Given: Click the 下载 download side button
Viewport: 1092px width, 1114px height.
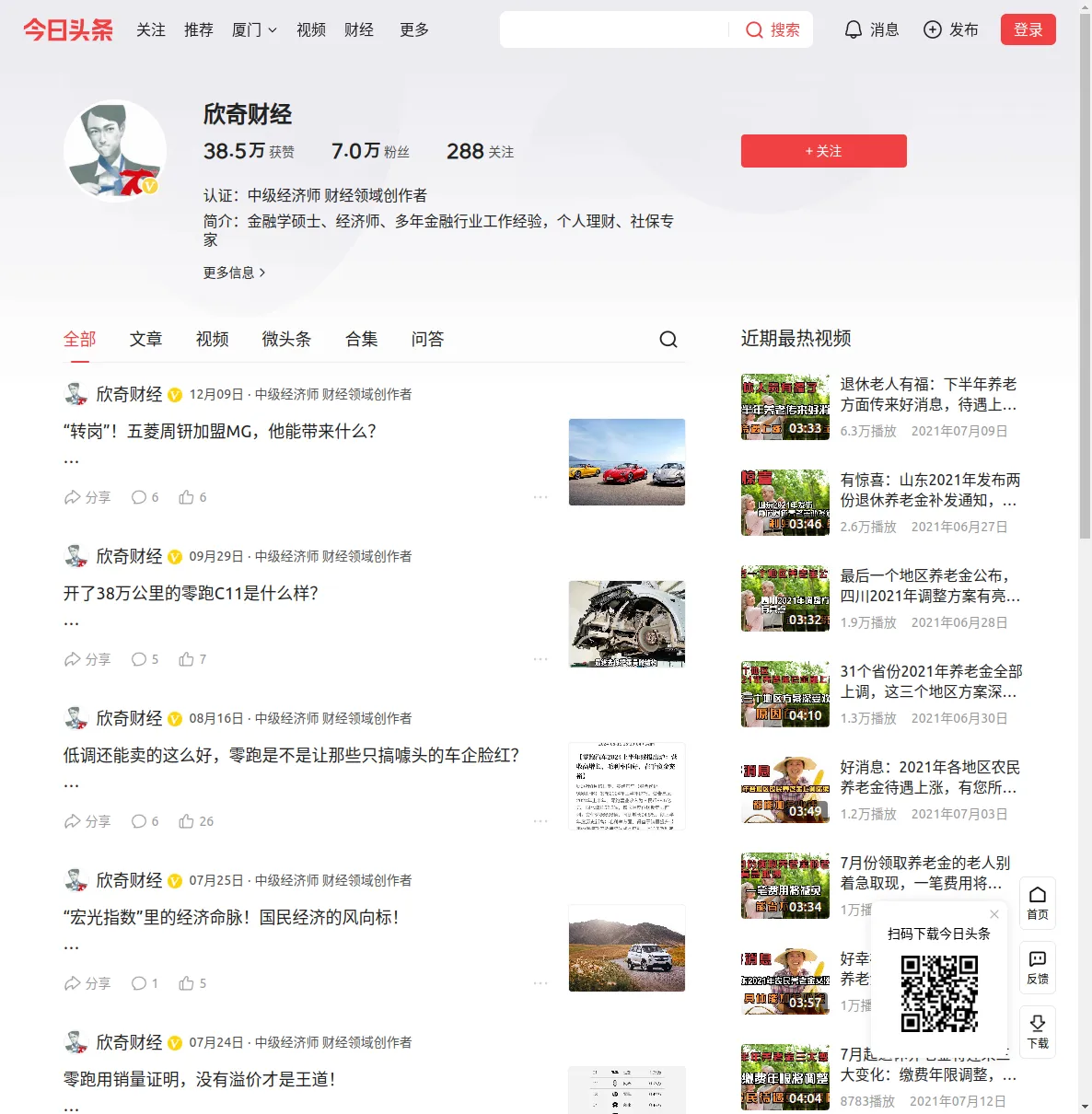Looking at the screenshot, I should tap(1038, 1032).
